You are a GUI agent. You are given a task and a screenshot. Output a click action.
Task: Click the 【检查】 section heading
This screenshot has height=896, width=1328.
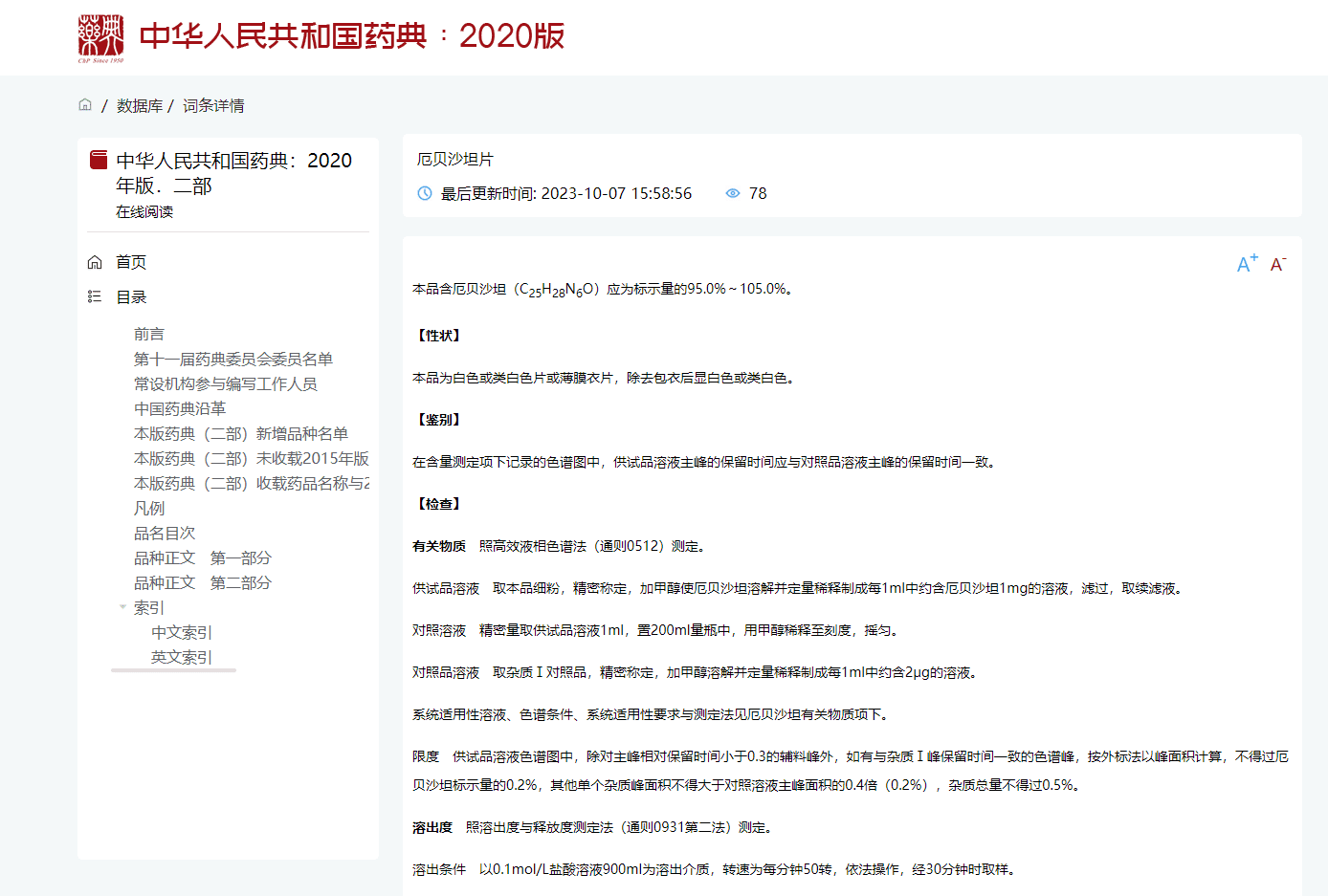(x=439, y=504)
